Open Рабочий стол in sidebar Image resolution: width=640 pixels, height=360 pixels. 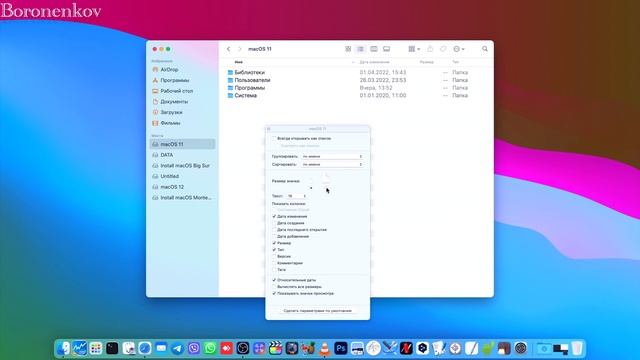coord(182,91)
